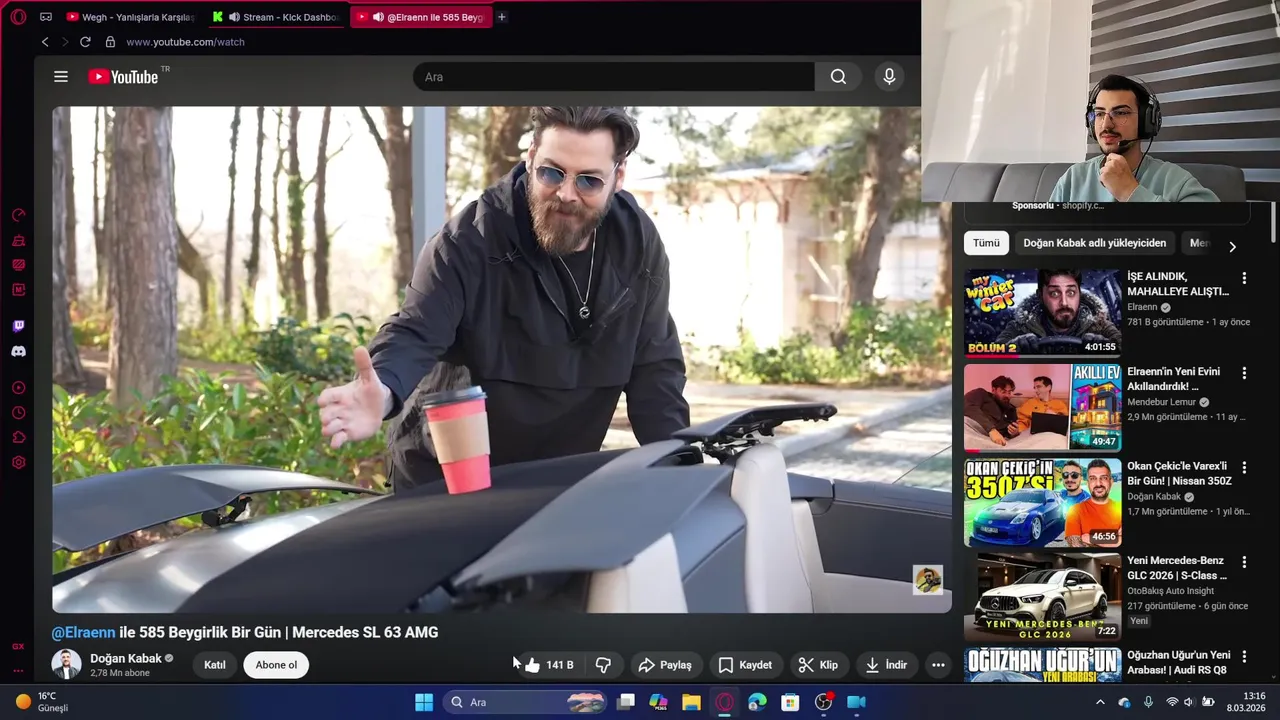This screenshot has width=1280, height=720.
Task: Open Yeni Mercedes-Benz GLC 2026 thumbnail
Action: [1042, 597]
